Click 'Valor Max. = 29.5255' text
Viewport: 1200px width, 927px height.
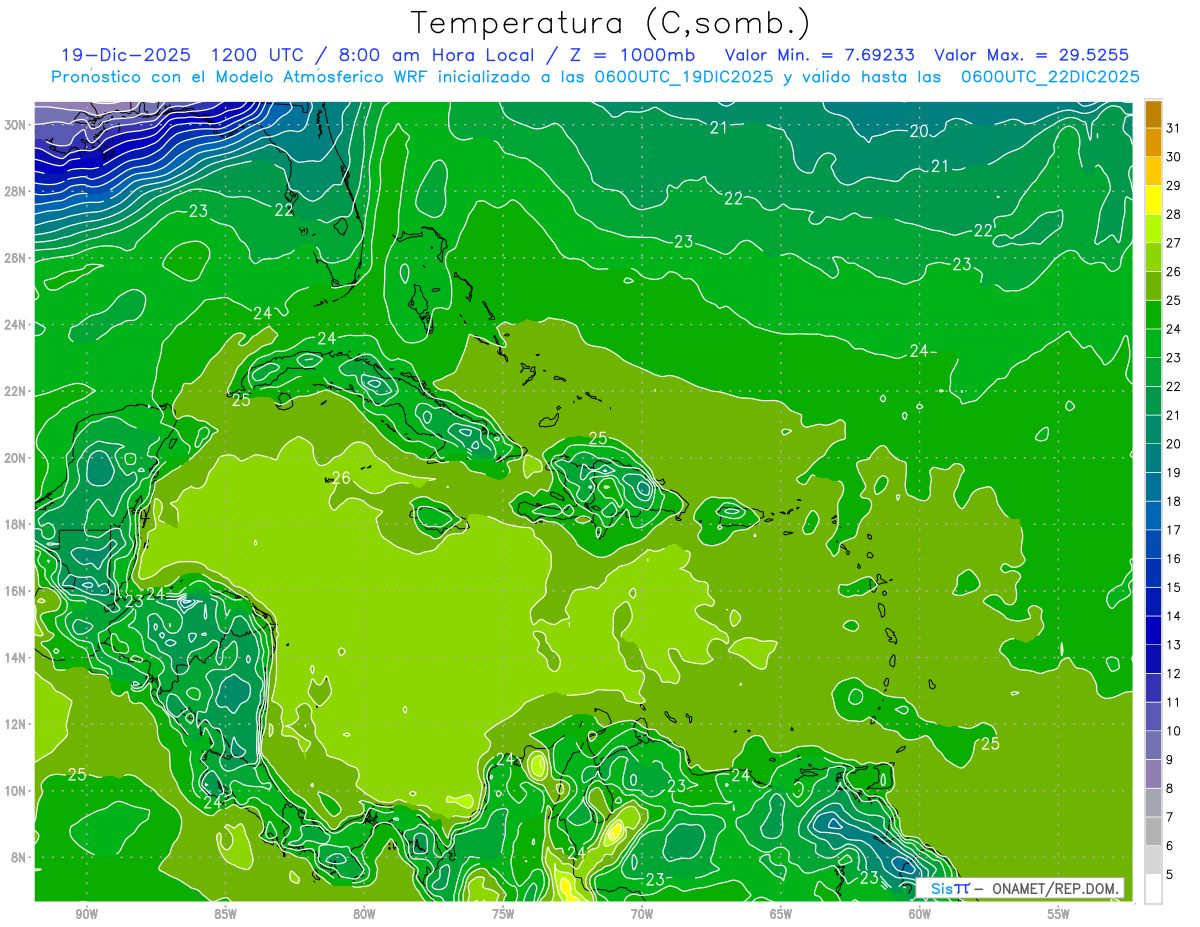(x=1030, y=54)
